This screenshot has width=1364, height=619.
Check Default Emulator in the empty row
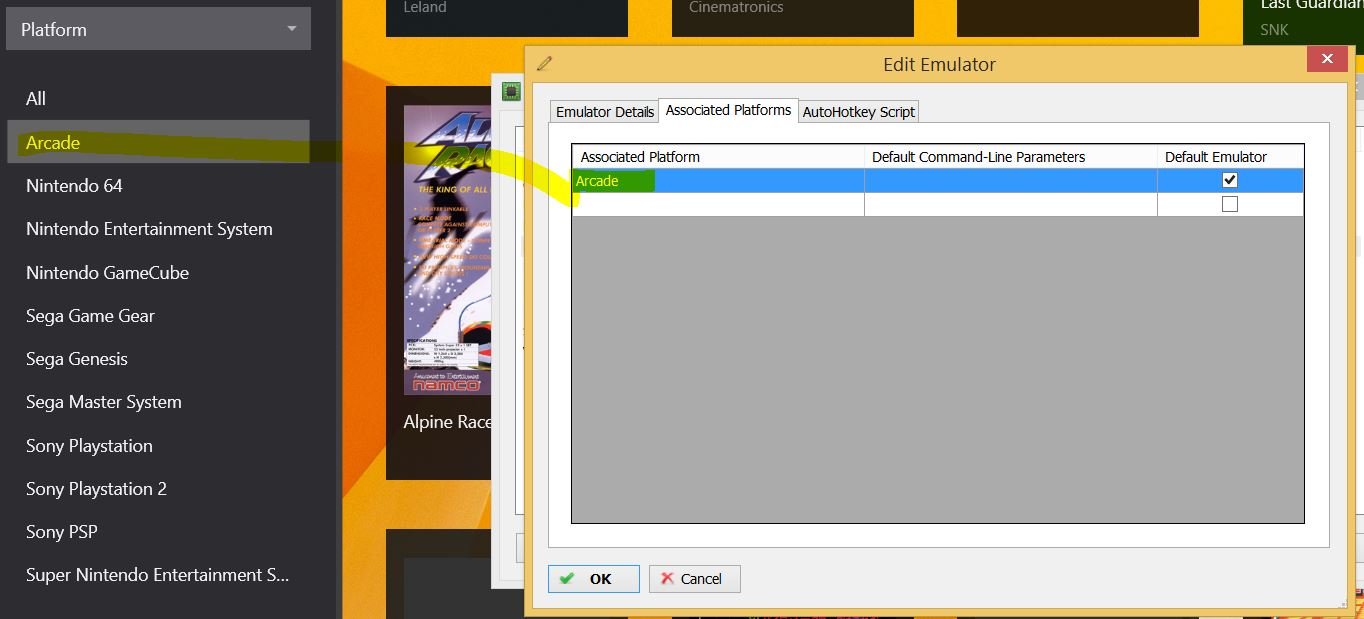coord(1230,204)
